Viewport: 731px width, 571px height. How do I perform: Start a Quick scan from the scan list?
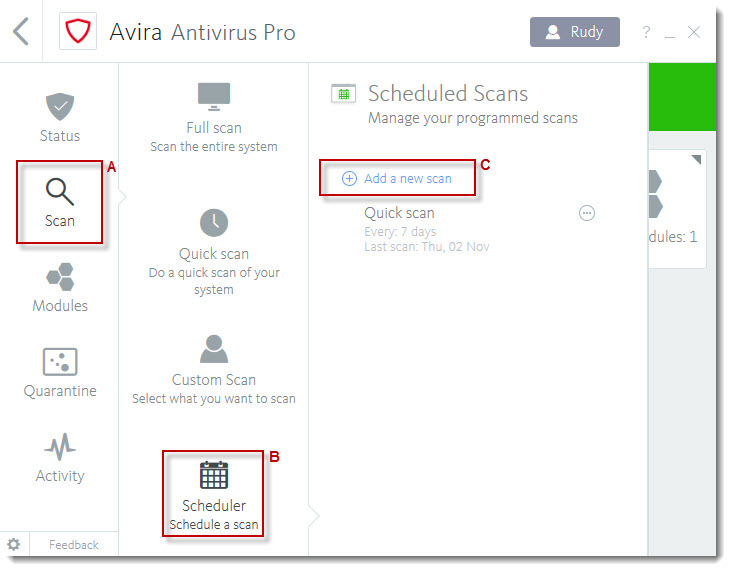point(214,253)
